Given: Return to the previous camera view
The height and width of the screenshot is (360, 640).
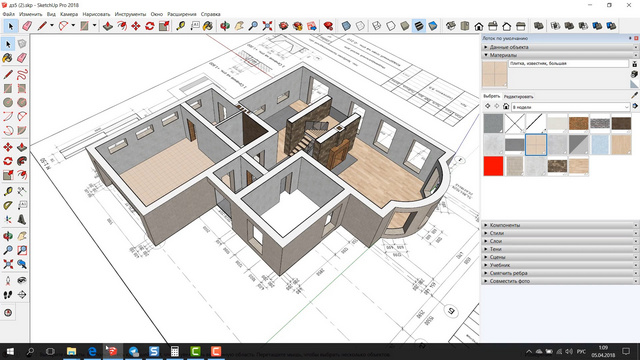Looking at the screenshot, I should (22, 264).
